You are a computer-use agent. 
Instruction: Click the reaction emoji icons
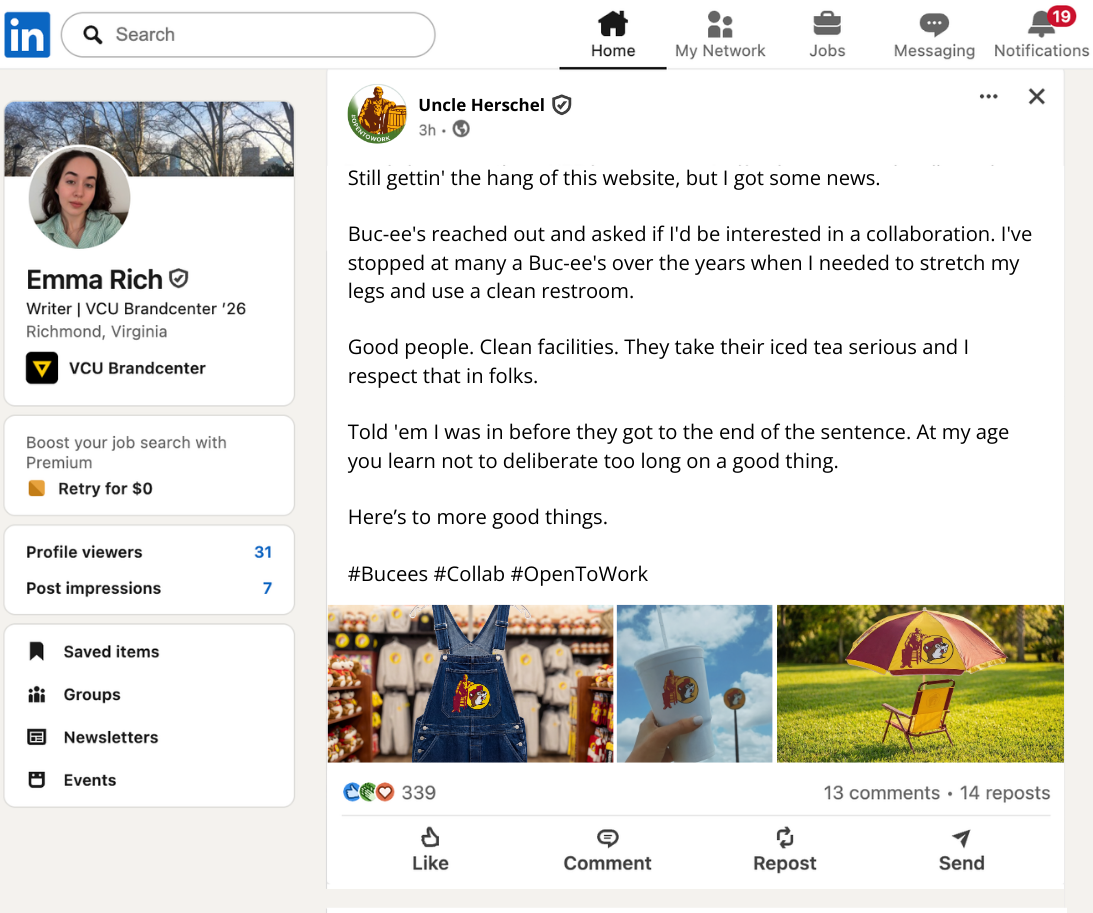[369, 792]
